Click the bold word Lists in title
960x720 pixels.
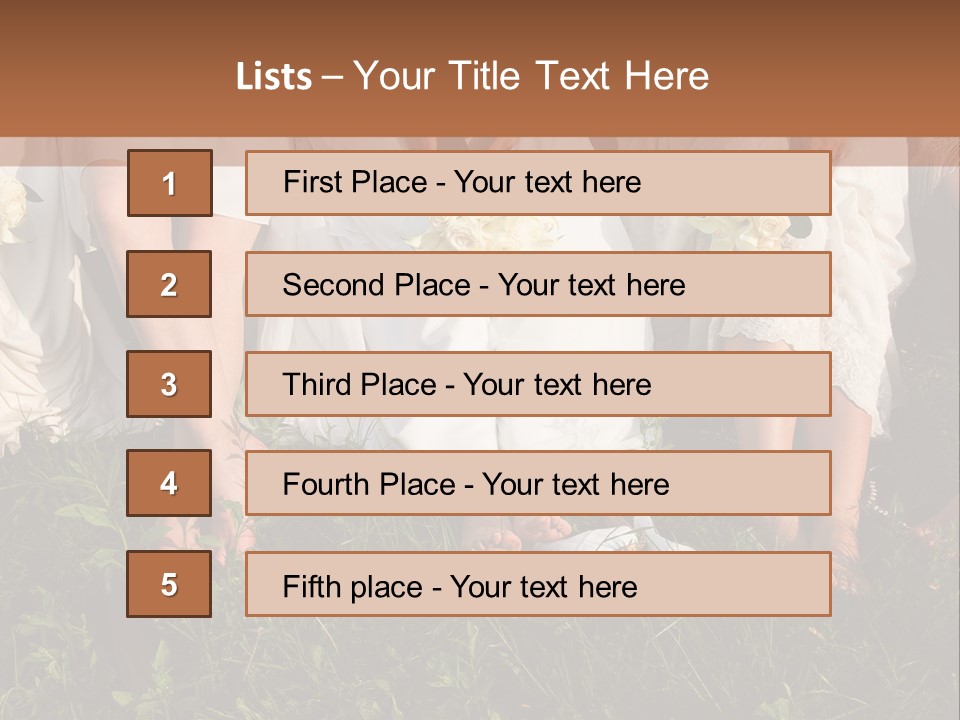coord(273,77)
